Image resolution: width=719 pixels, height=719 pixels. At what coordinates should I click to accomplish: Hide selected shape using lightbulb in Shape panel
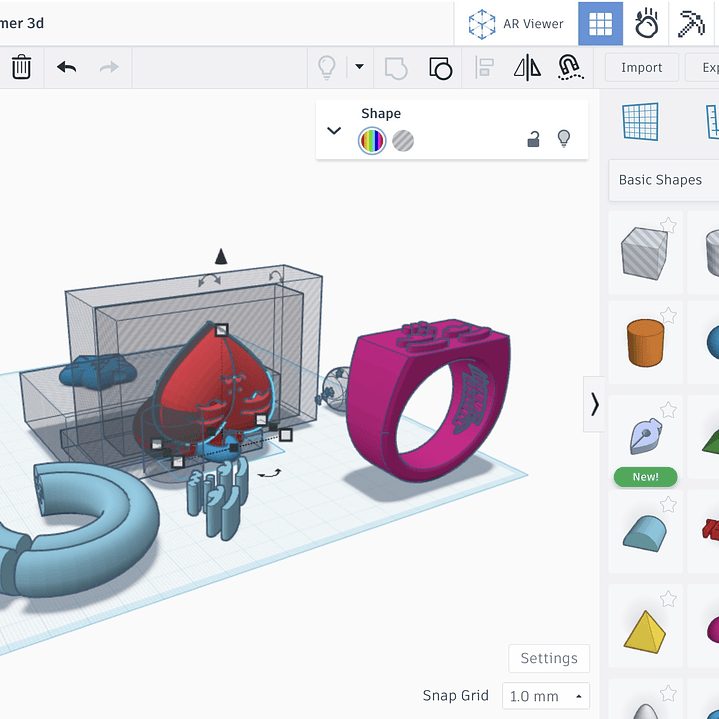(564, 139)
